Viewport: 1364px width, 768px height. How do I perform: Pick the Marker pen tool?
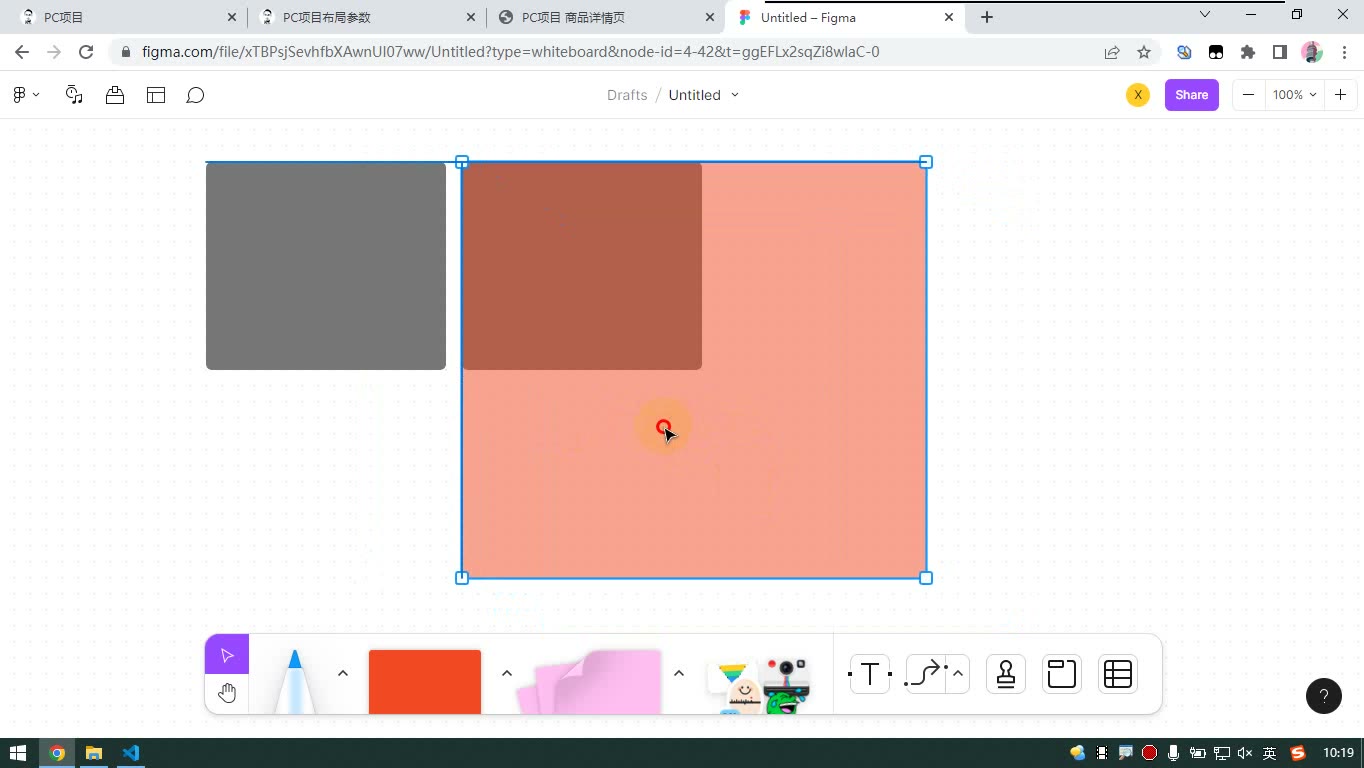[x=294, y=682]
